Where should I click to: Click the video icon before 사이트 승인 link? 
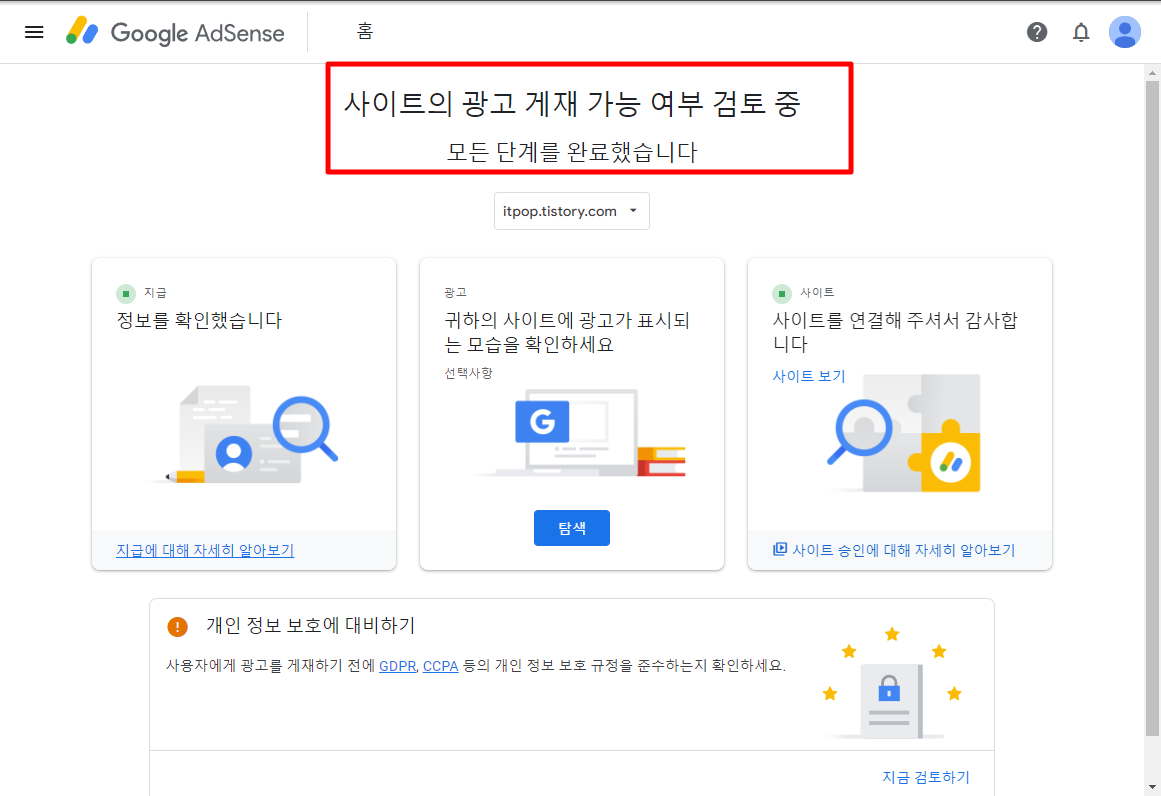[x=780, y=549]
